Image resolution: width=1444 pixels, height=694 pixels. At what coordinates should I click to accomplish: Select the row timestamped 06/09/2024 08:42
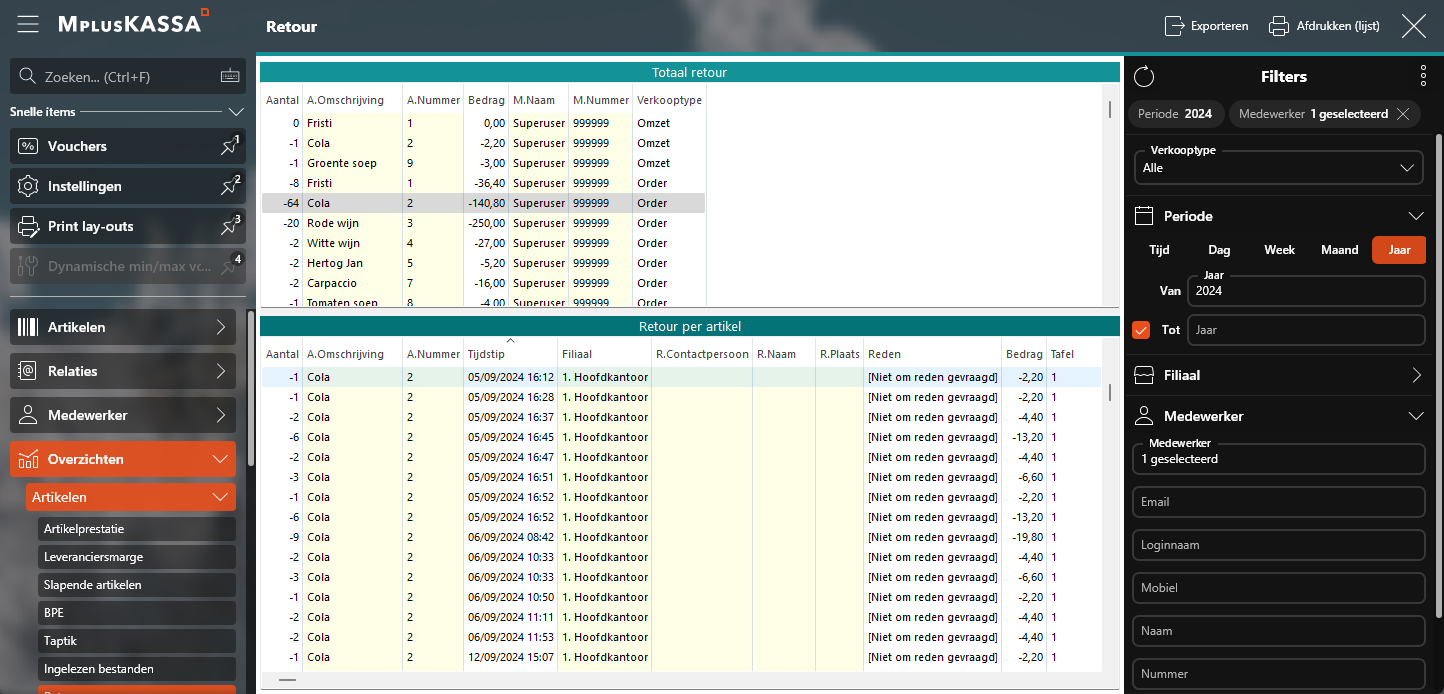(x=681, y=537)
